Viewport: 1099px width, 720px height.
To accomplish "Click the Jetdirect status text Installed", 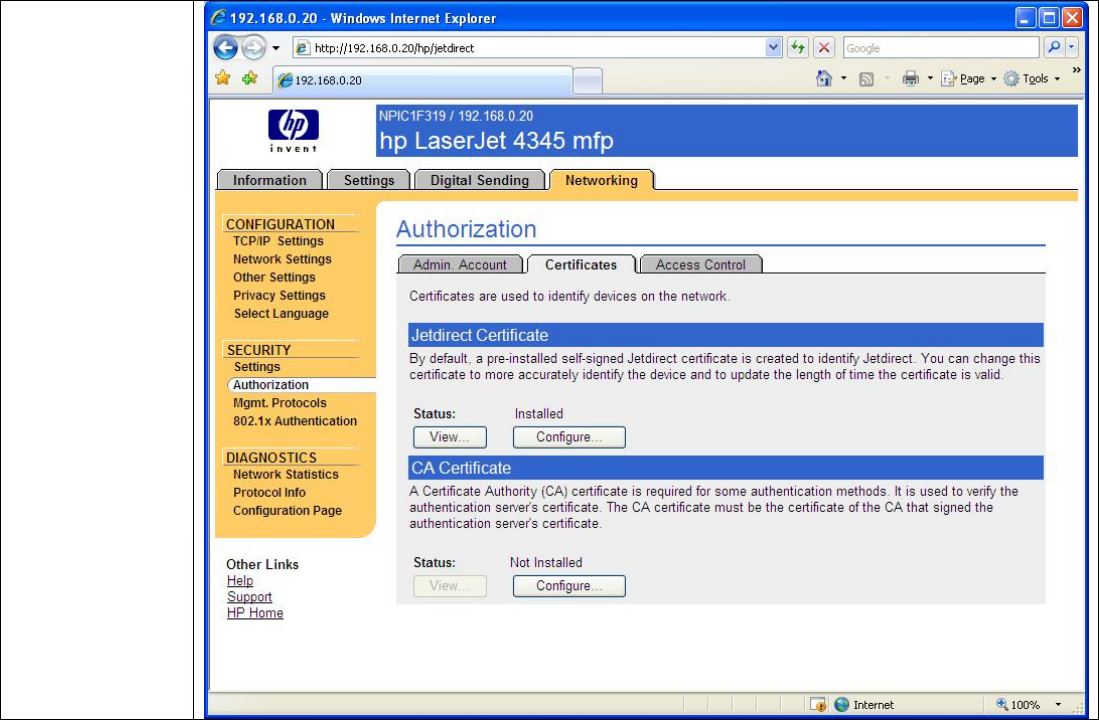I will [538, 414].
